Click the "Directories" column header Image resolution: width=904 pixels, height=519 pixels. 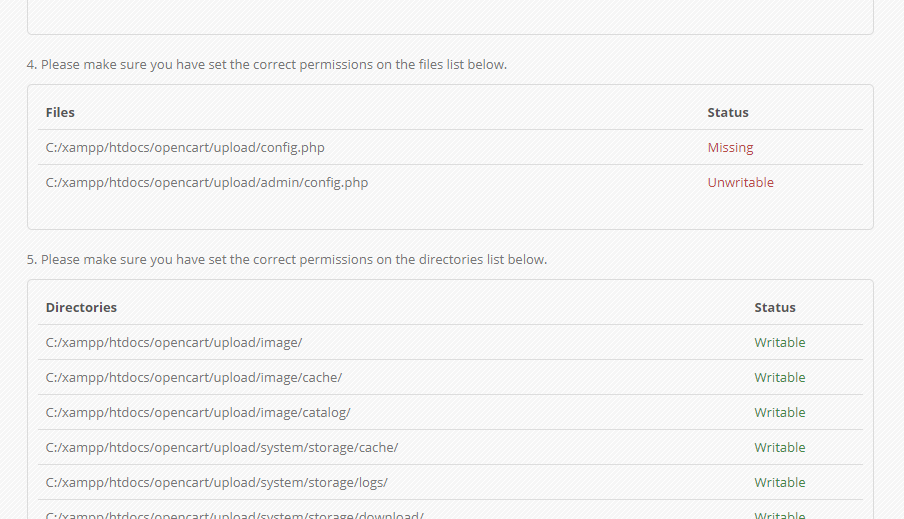81,308
